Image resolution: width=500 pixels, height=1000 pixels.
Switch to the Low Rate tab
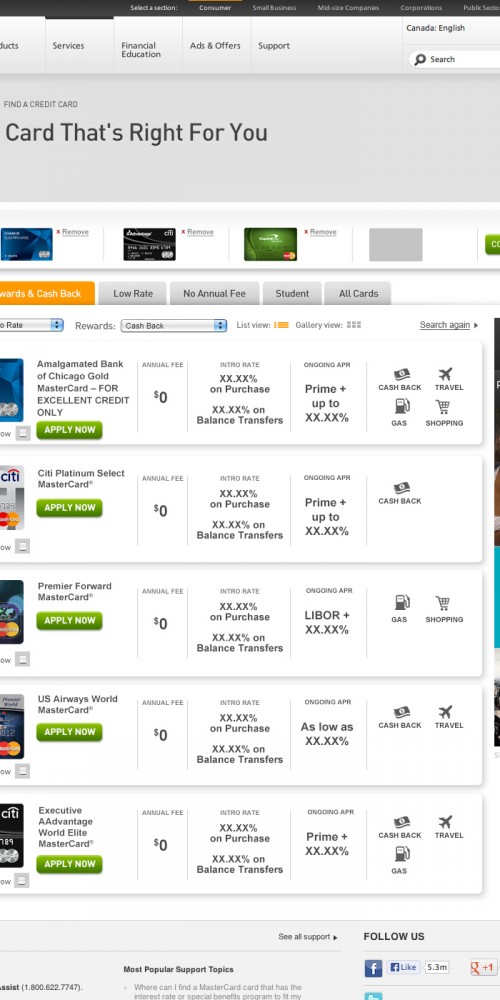click(x=133, y=293)
